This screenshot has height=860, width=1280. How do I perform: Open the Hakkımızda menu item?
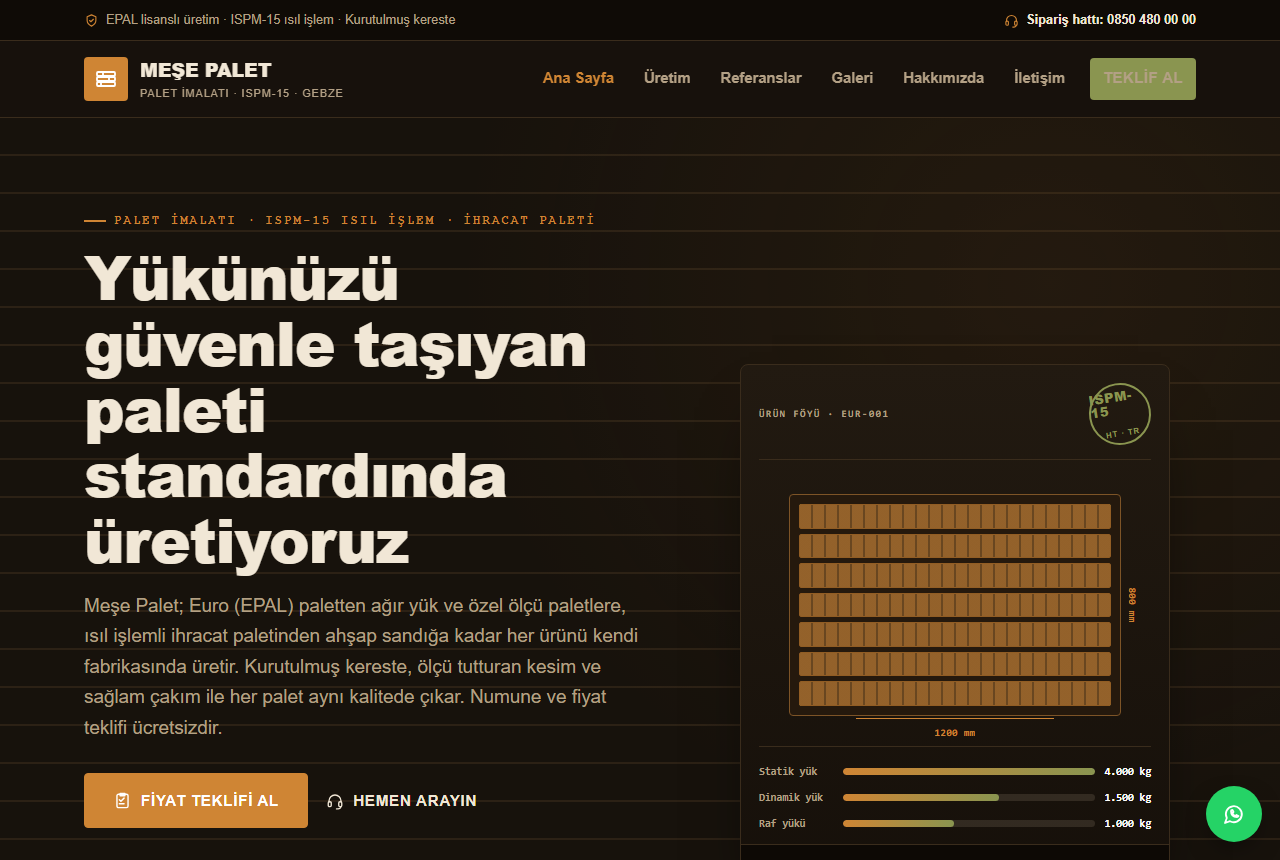943,78
